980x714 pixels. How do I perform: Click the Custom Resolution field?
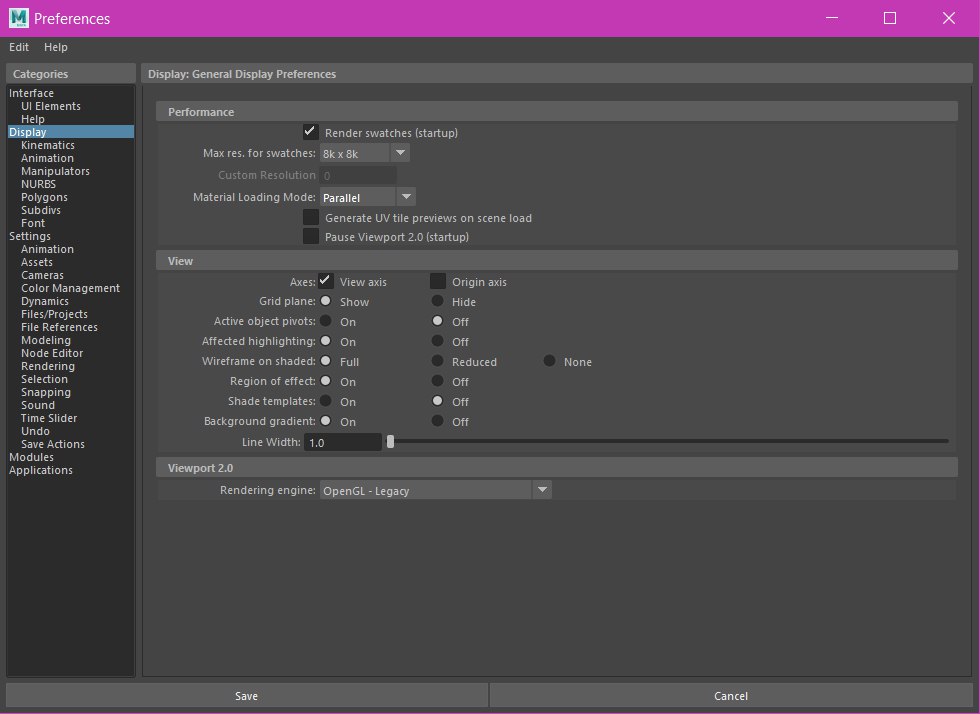358,175
